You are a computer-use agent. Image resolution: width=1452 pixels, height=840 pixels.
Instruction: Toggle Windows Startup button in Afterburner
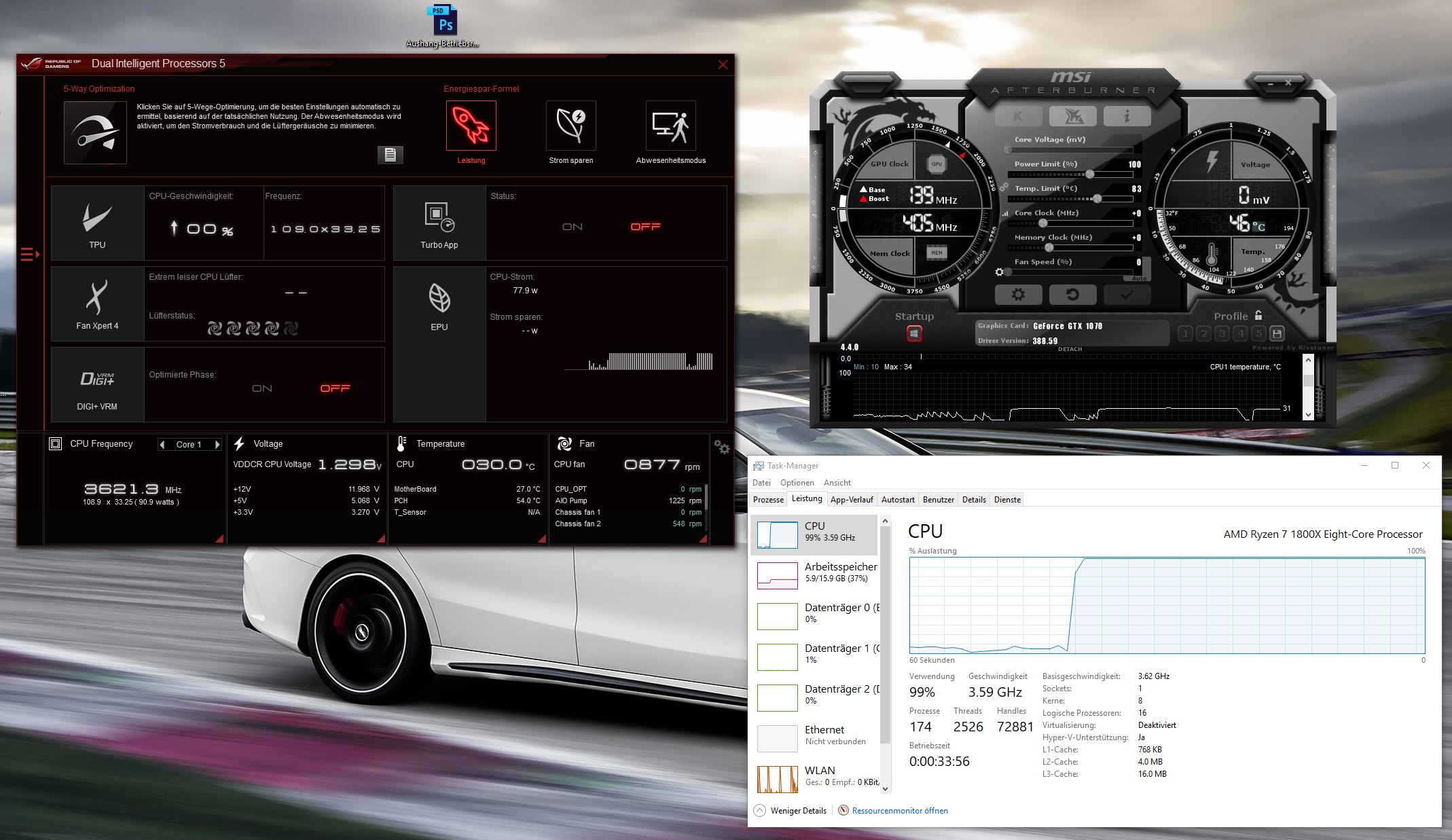[914, 333]
